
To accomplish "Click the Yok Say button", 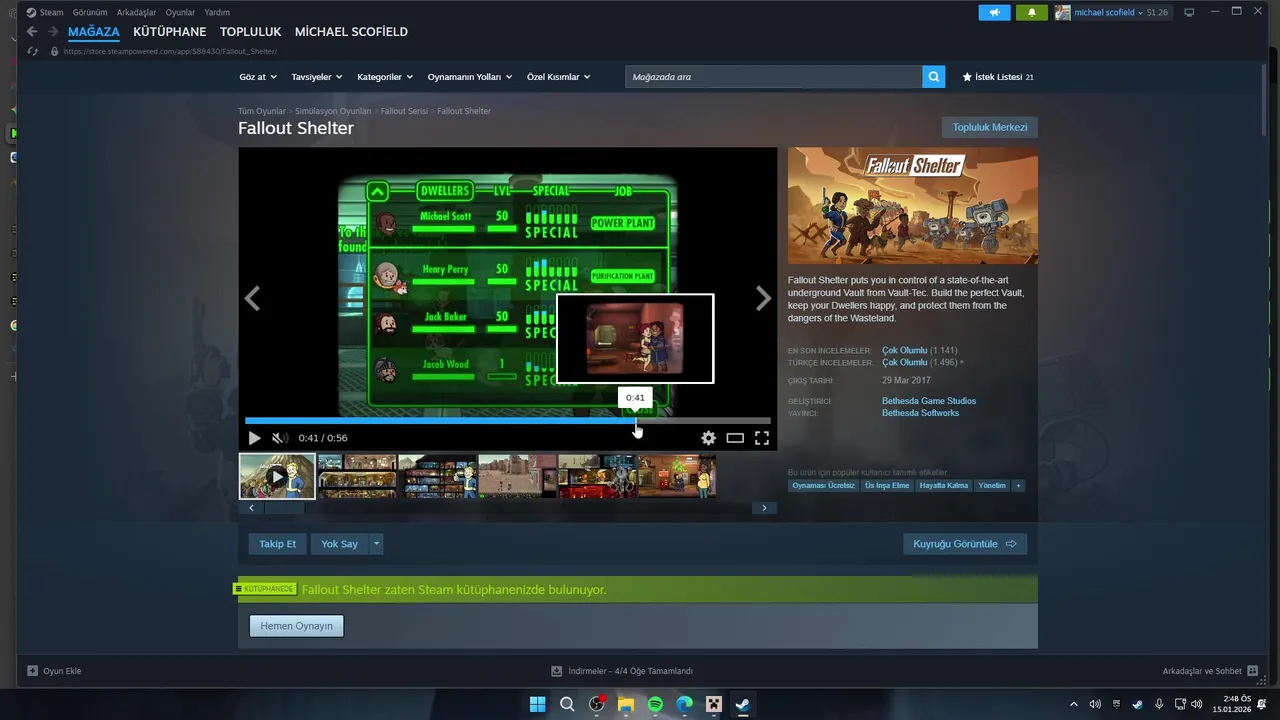I will 339,544.
